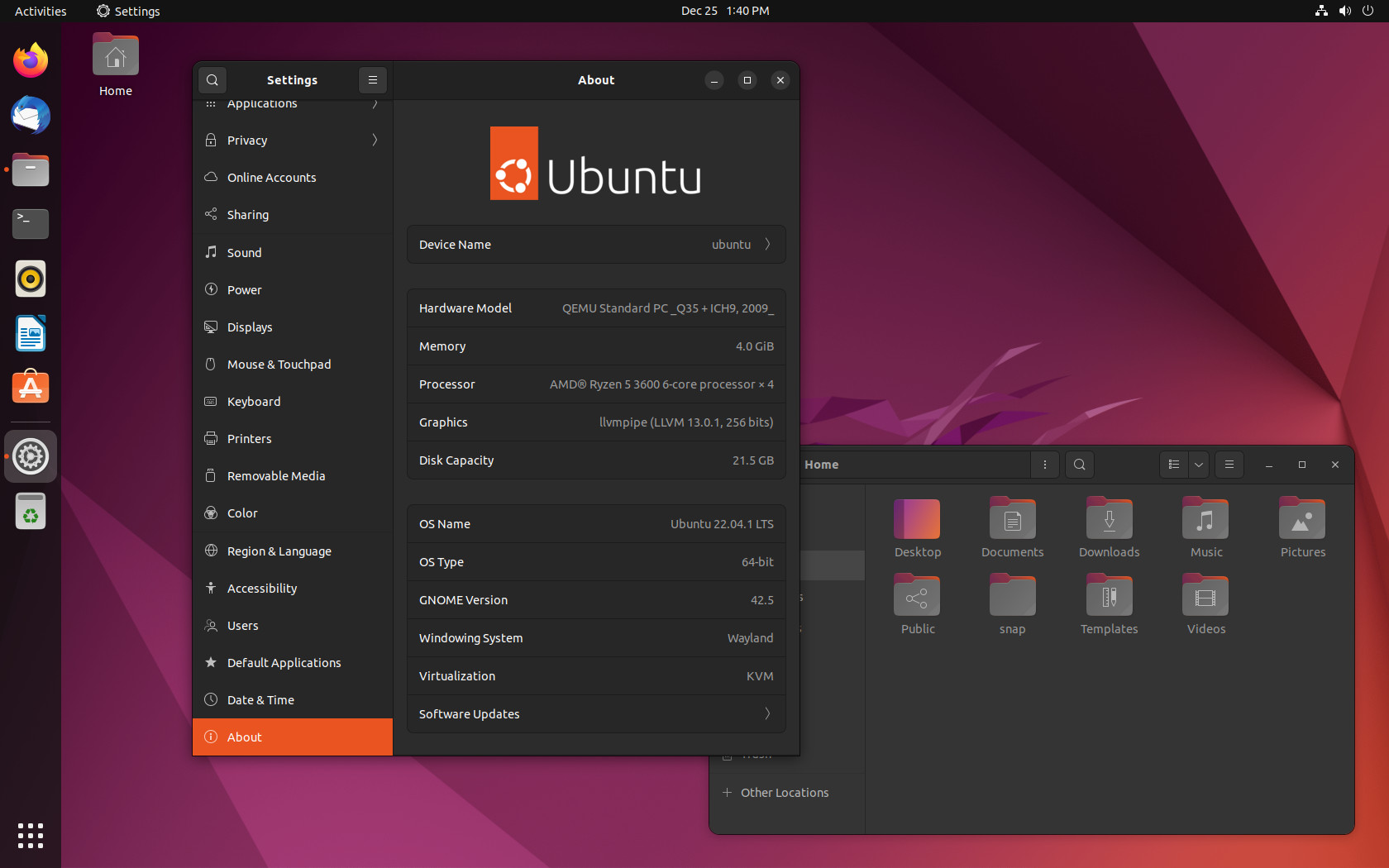Click the Hardware Model value text

pyautogui.click(x=668, y=308)
